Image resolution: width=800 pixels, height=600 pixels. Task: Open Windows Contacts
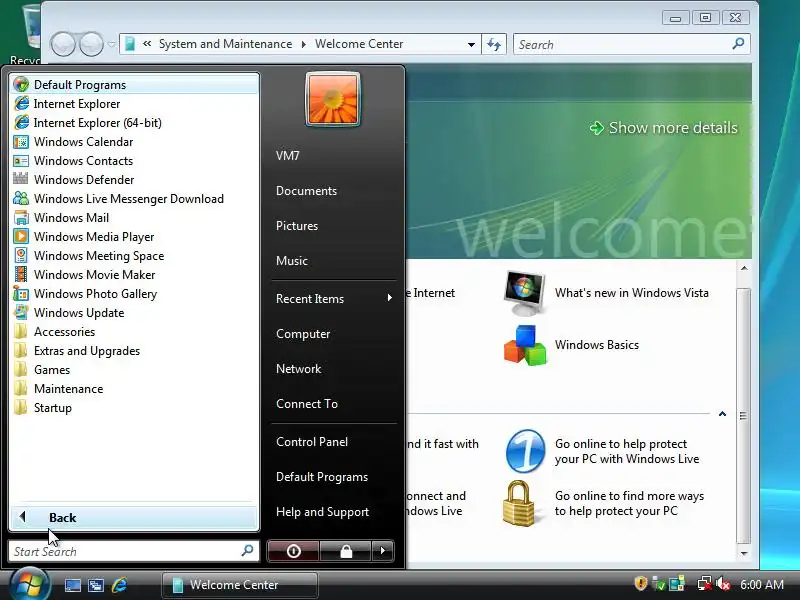(x=135, y=161)
